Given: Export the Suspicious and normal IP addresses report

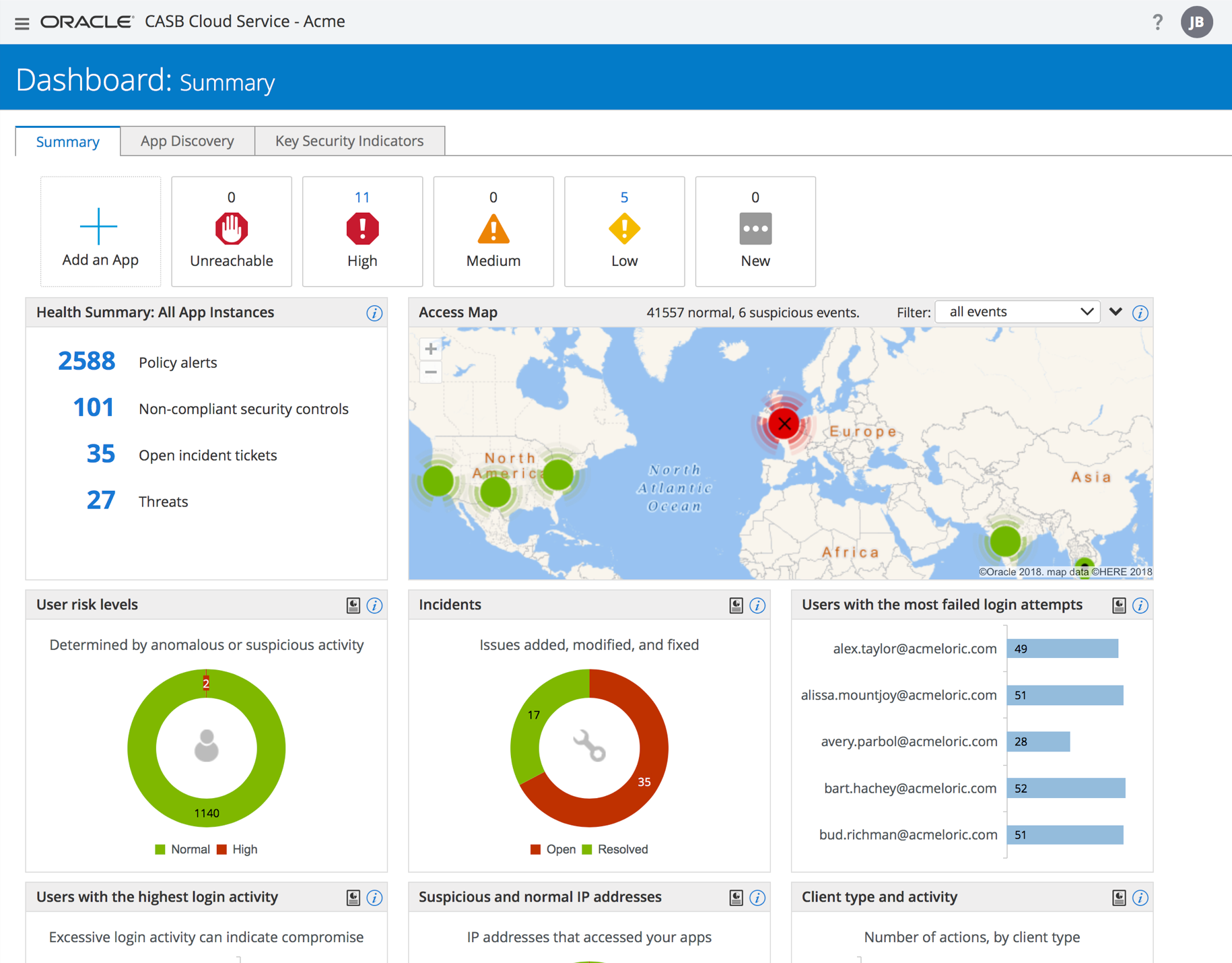Looking at the screenshot, I should pos(736,898).
